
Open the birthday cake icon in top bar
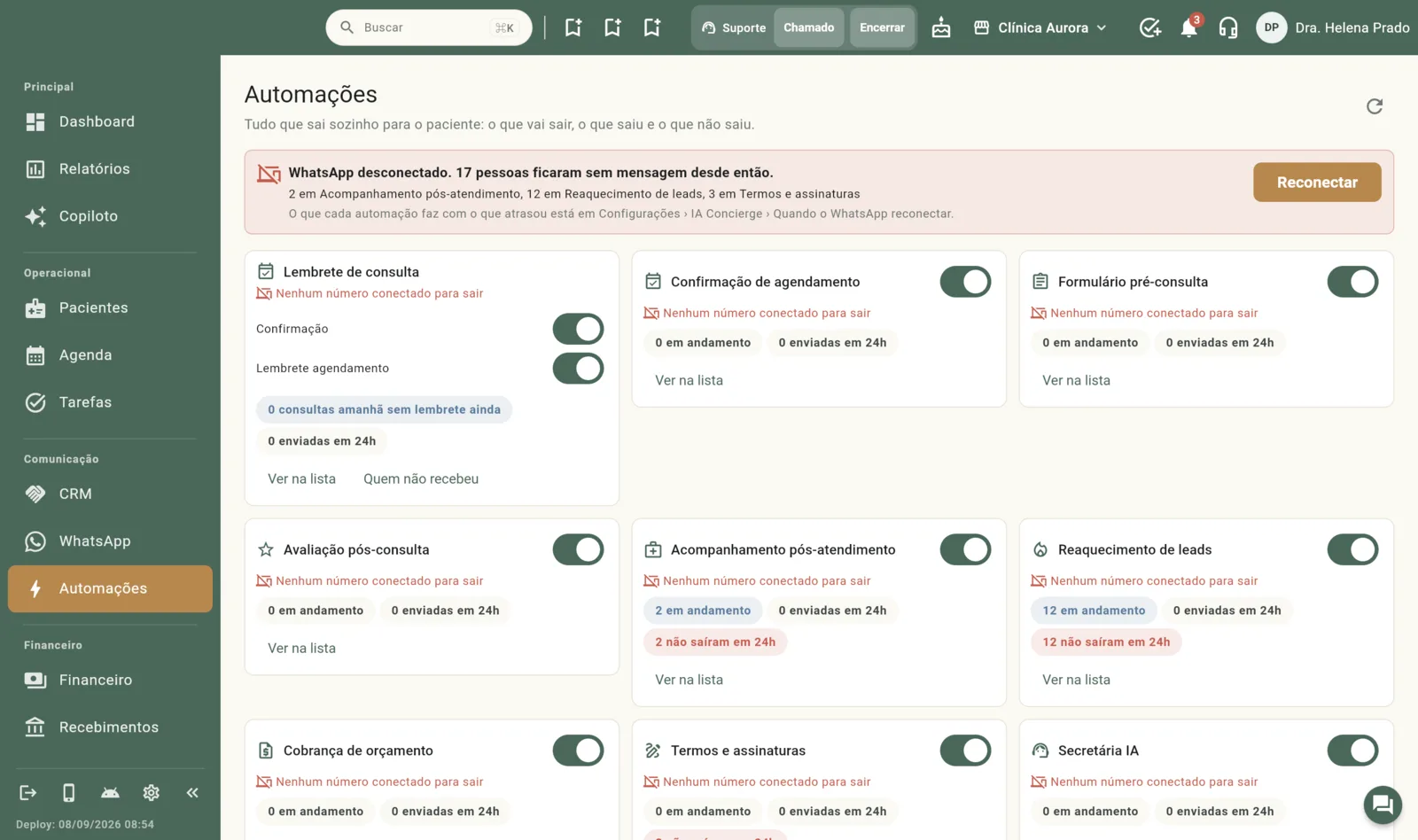pyautogui.click(x=941, y=27)
